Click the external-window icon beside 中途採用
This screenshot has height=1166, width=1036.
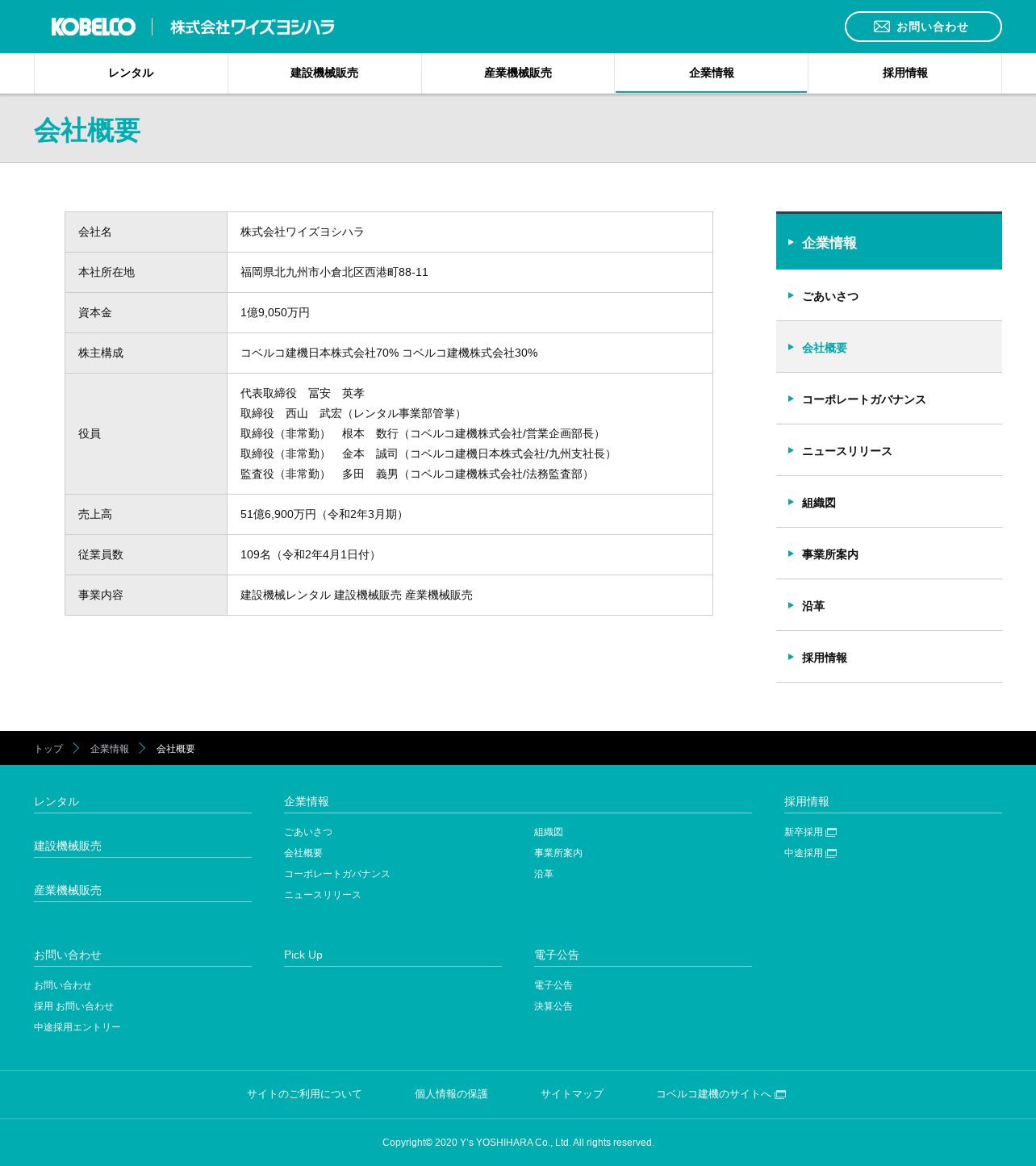(831, 854)
